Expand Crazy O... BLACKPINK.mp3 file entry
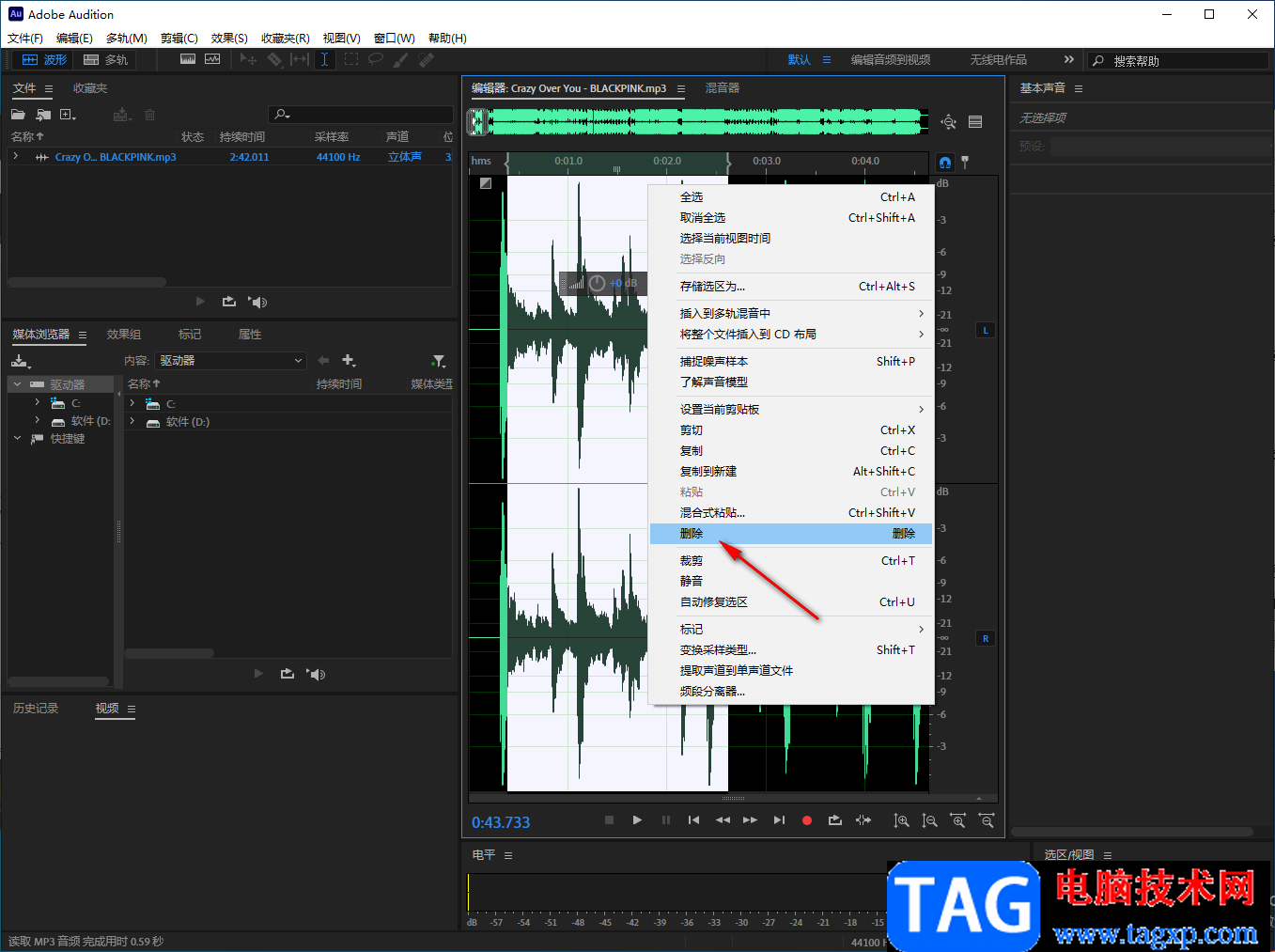 coord(16,157)
